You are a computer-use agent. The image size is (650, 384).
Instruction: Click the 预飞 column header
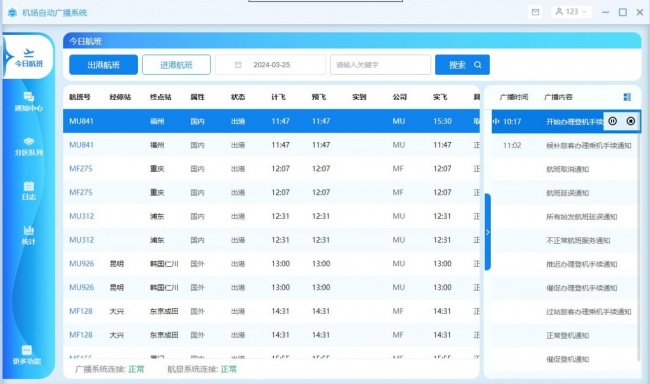[x=319, y=97]
